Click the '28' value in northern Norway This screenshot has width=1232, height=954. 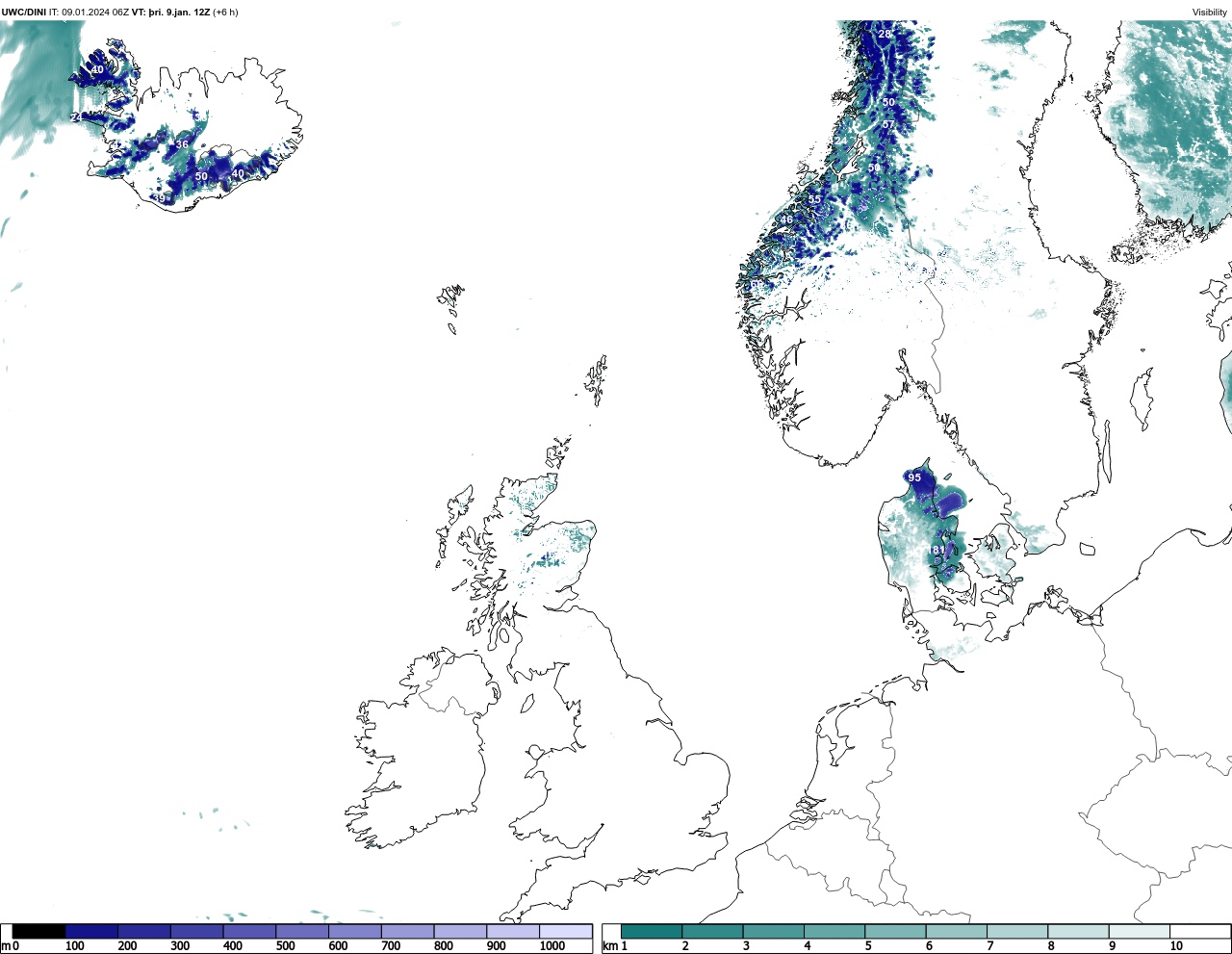[885, 34]
